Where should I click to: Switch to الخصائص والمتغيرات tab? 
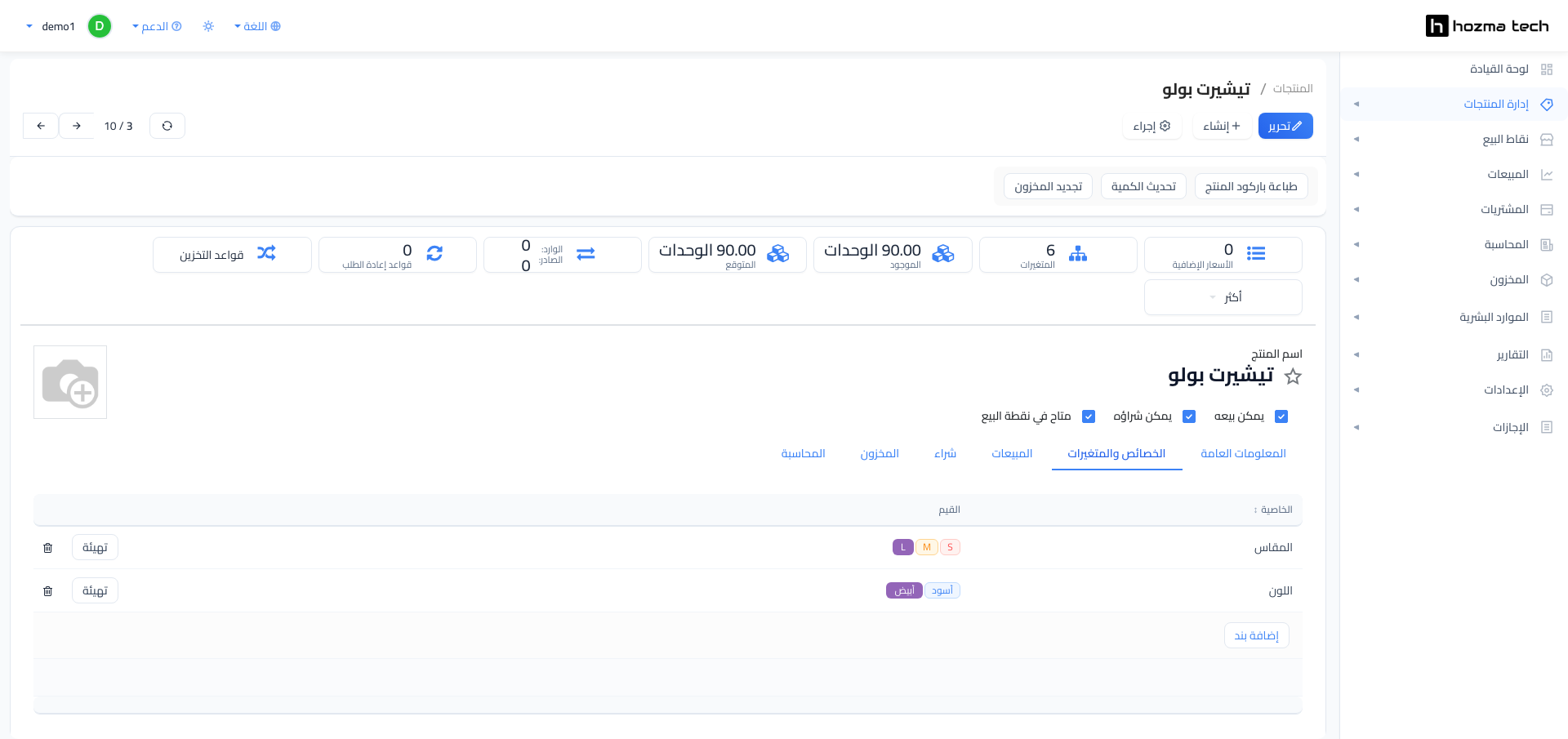pos(1116,453)
